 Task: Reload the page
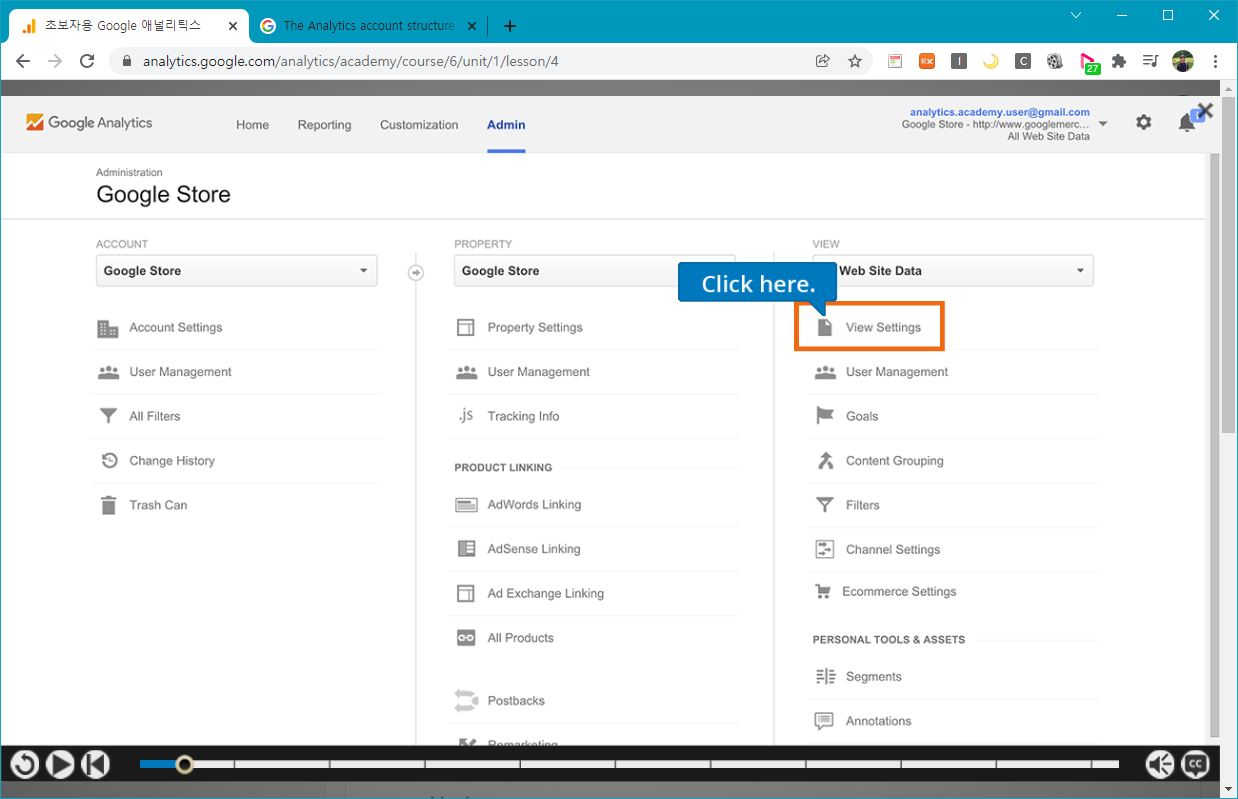click(x=87, y=61)
